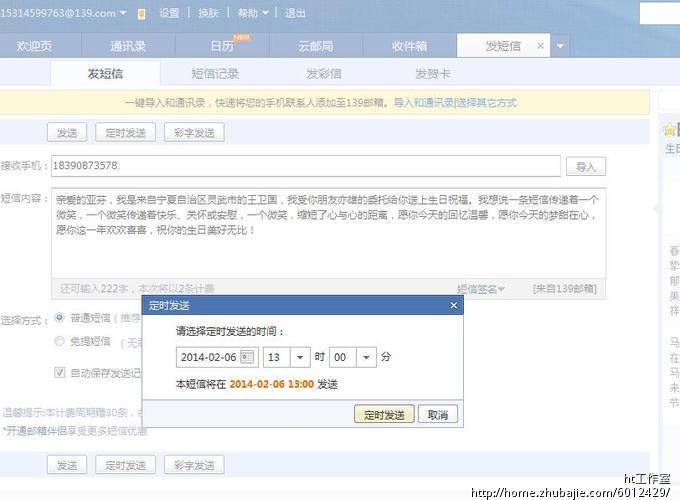This screenshot has height=500, width=680.
Task: Expand the tab overflow arrow after 发短信
Action: click(x=560, y=46)
